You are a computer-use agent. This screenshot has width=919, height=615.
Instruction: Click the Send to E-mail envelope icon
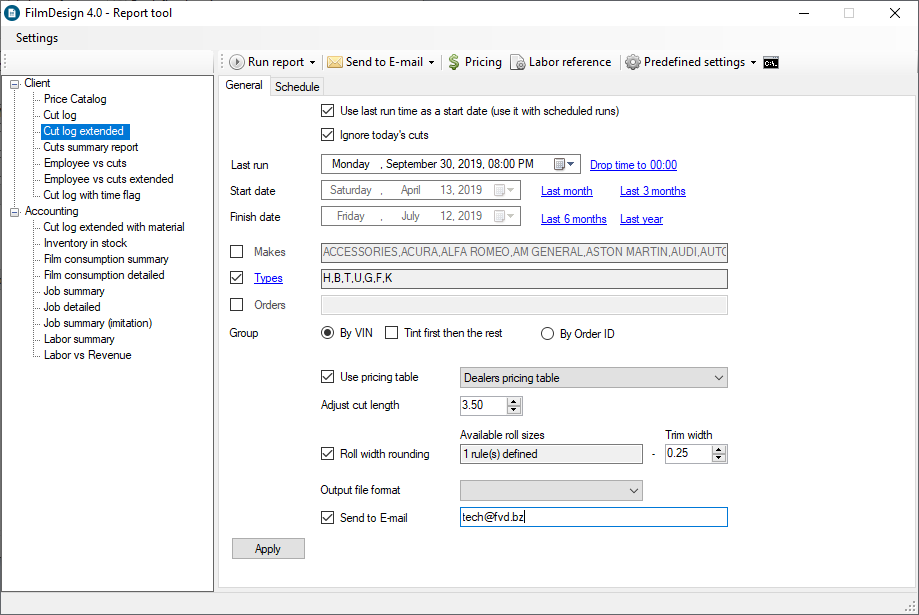coord(335,62)
